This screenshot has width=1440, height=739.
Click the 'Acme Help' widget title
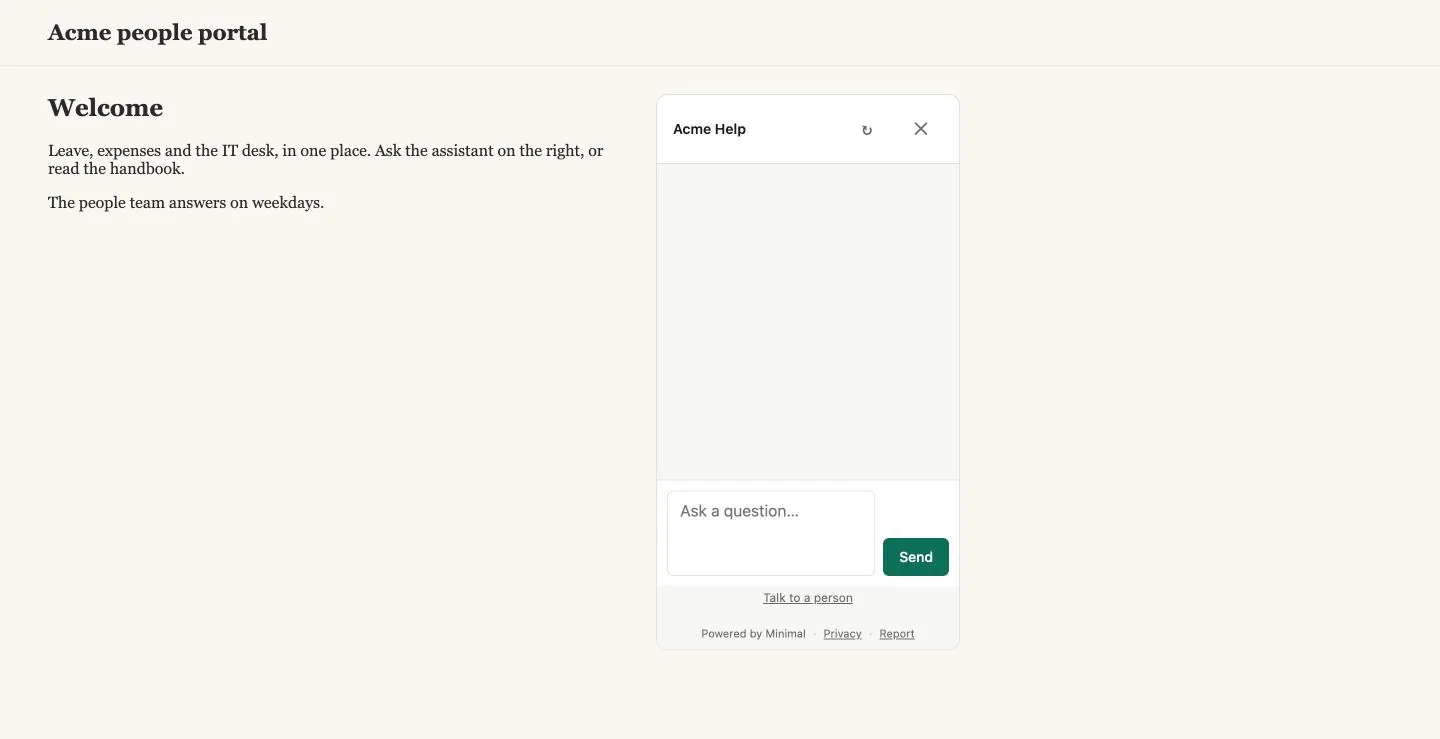point(709,129)
